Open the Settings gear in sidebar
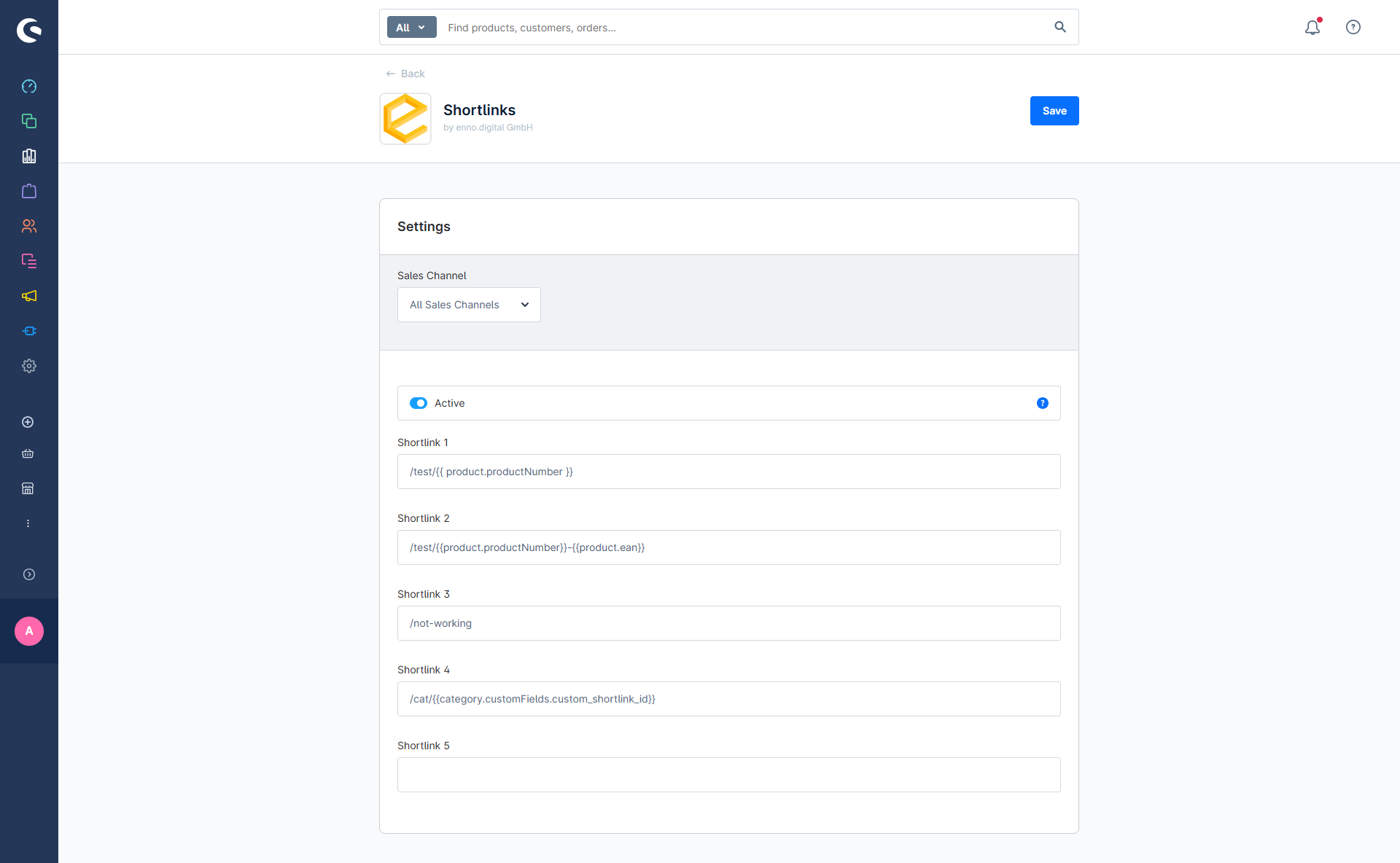 pos(29,366)
